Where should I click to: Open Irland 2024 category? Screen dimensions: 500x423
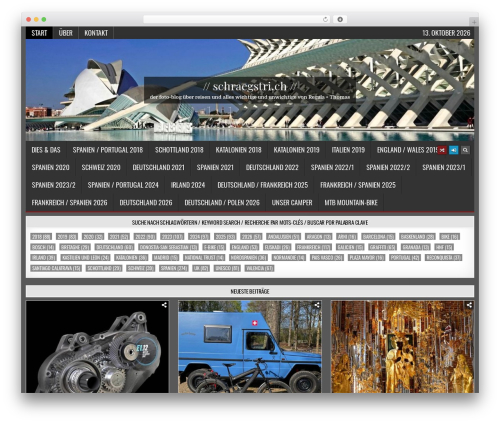(188, 185)
